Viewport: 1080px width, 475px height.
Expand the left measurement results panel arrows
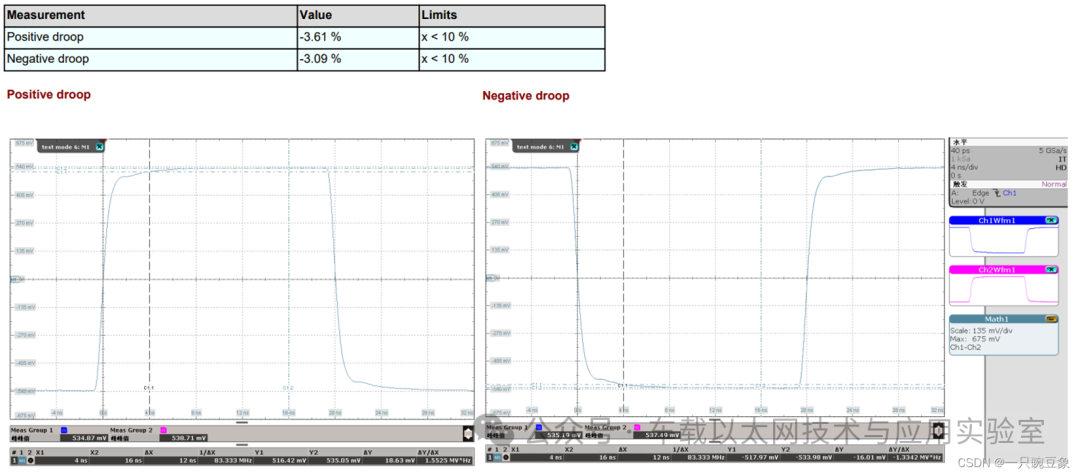pos(467,433)
